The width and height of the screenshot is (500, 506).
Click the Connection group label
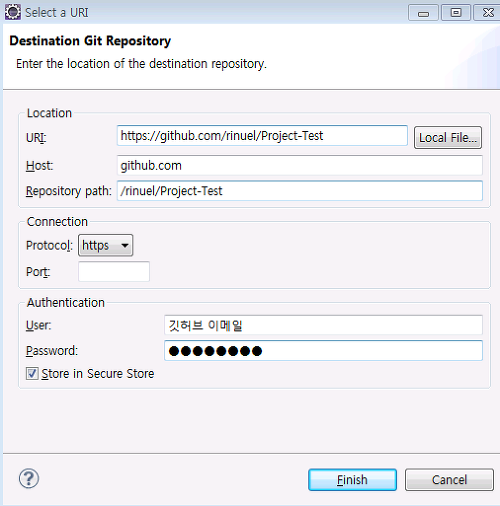tap(57, 222)
